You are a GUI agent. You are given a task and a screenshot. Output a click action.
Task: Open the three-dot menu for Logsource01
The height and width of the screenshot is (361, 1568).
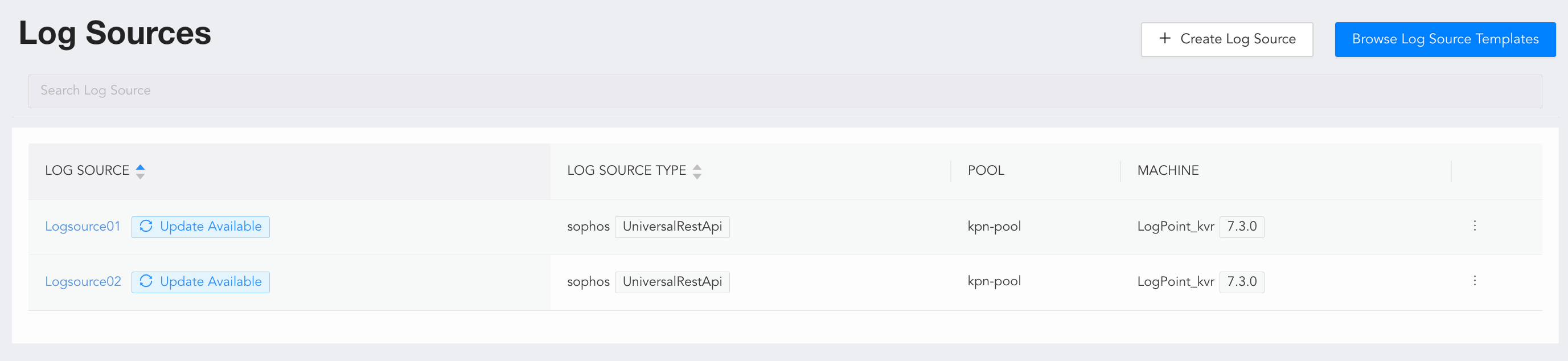tap(1474, 226)
